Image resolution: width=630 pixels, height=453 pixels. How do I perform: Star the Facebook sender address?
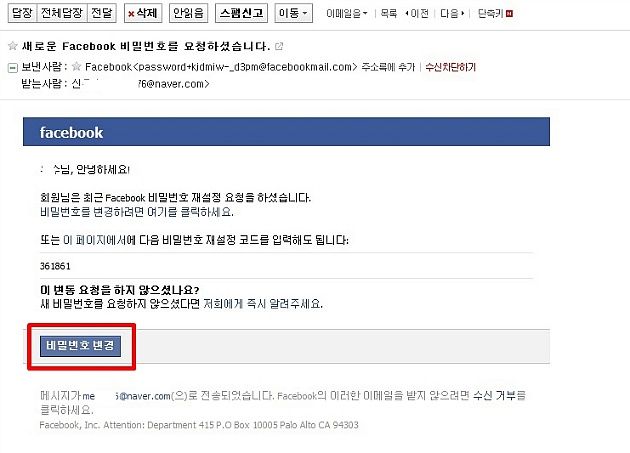[76, 66]
